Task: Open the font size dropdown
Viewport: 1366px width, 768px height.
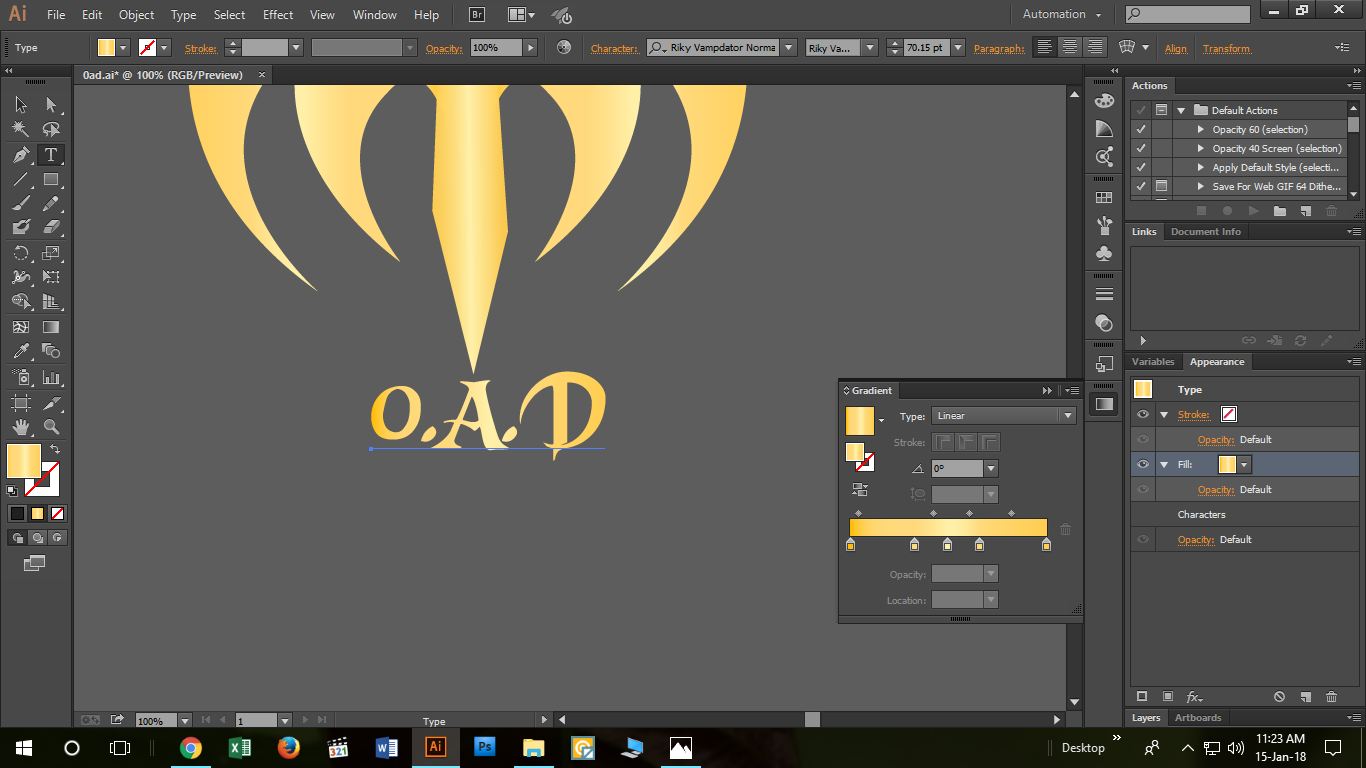Action: tap(958, 48)
